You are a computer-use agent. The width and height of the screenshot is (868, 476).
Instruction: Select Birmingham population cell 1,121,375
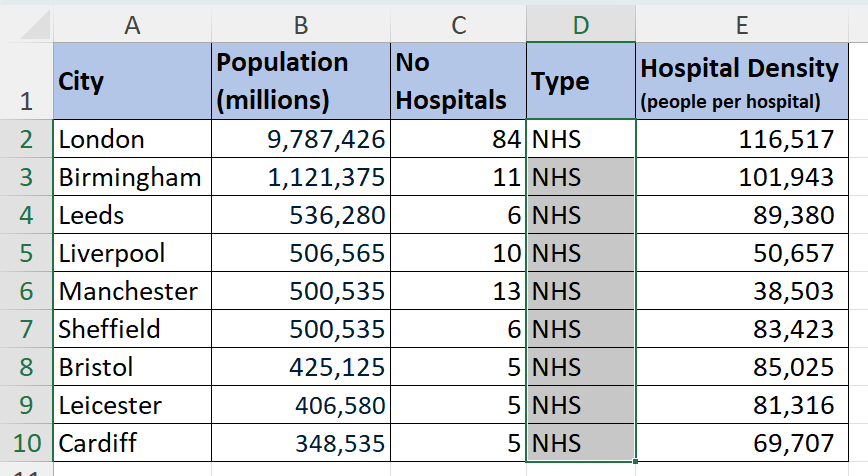pyautogui.click(x=300, y=178)
